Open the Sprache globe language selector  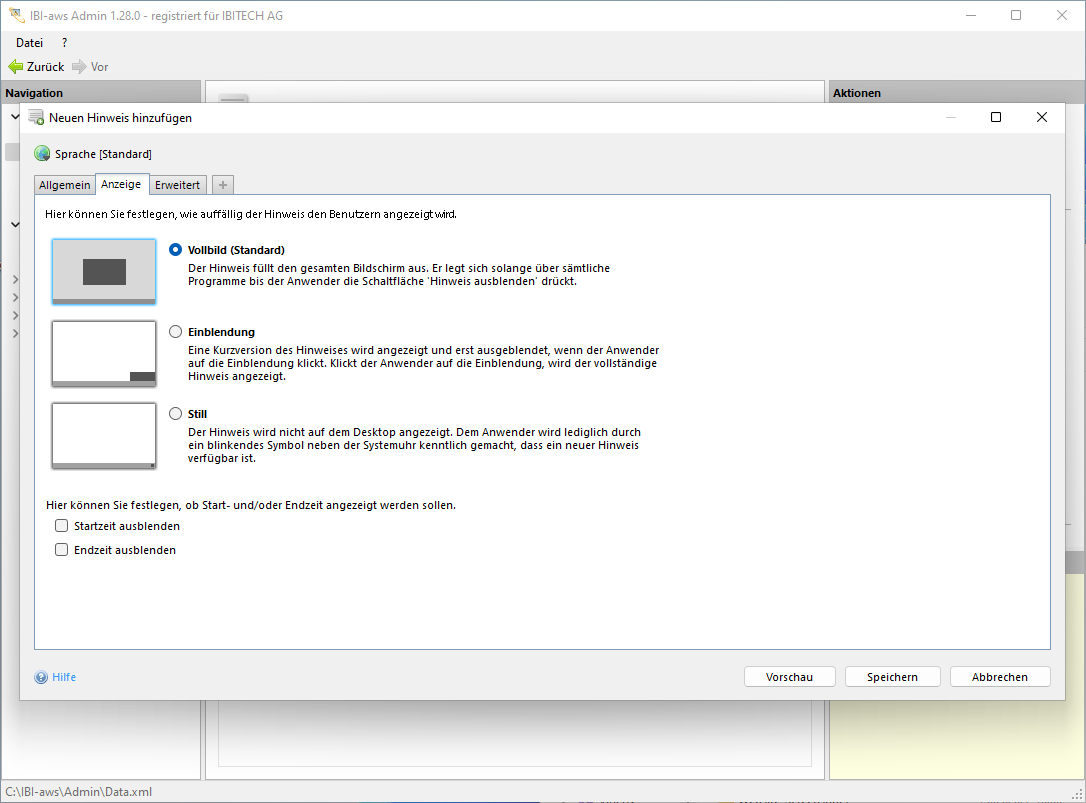(42, 154)
